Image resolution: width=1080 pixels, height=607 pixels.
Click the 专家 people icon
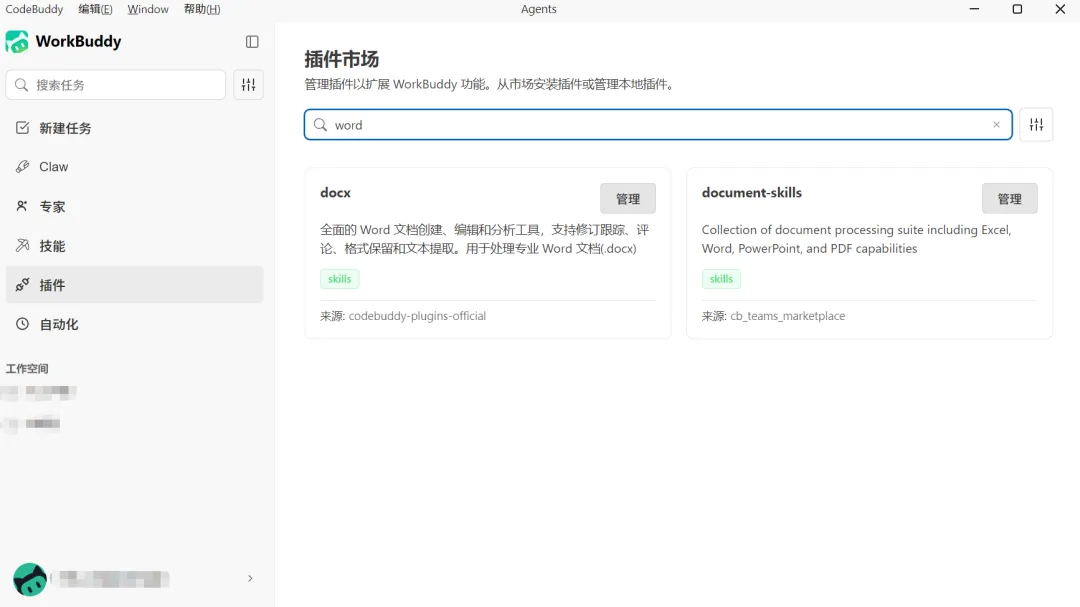pos(22,206)
